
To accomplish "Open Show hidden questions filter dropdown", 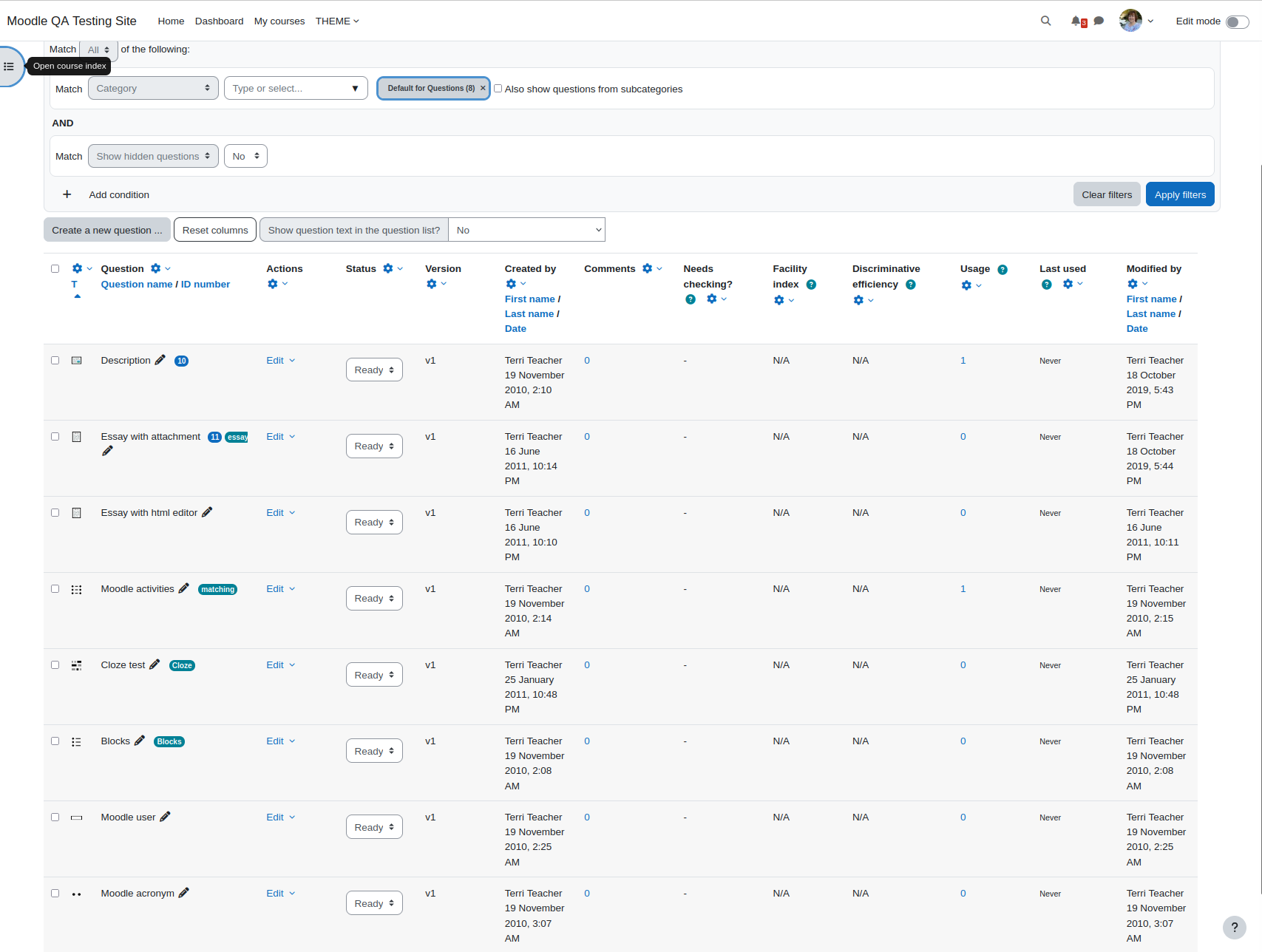I will pos(153,156).
